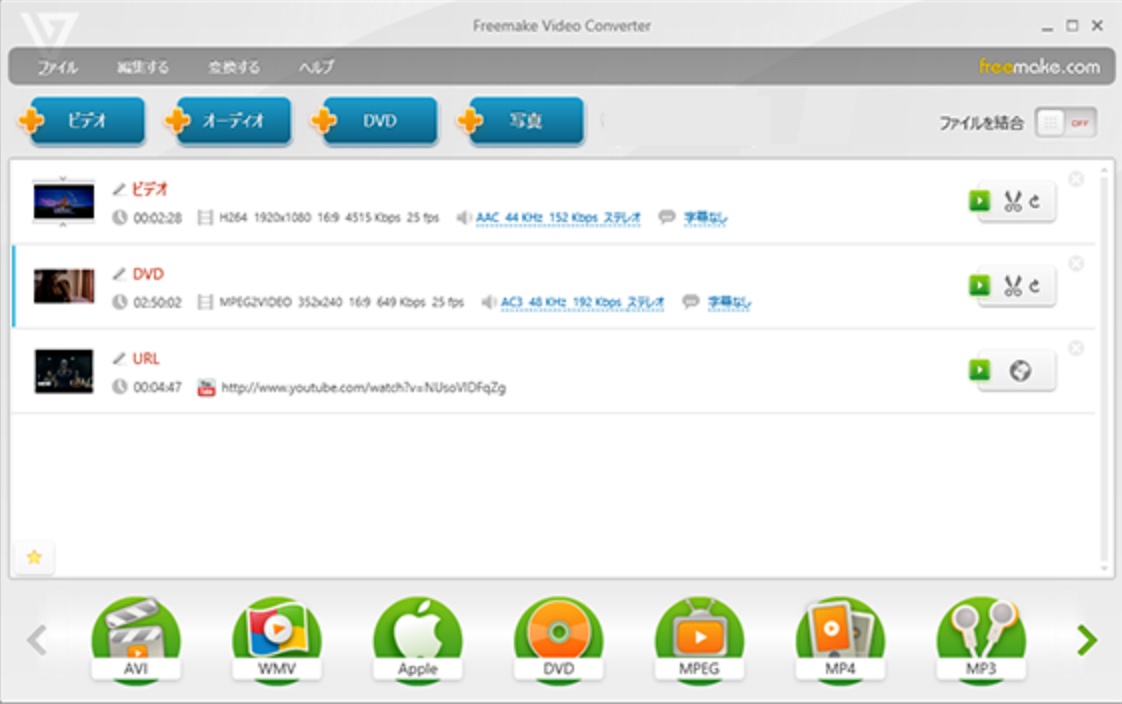Open the scissors editor for ビデオ item

(1013, 201)
